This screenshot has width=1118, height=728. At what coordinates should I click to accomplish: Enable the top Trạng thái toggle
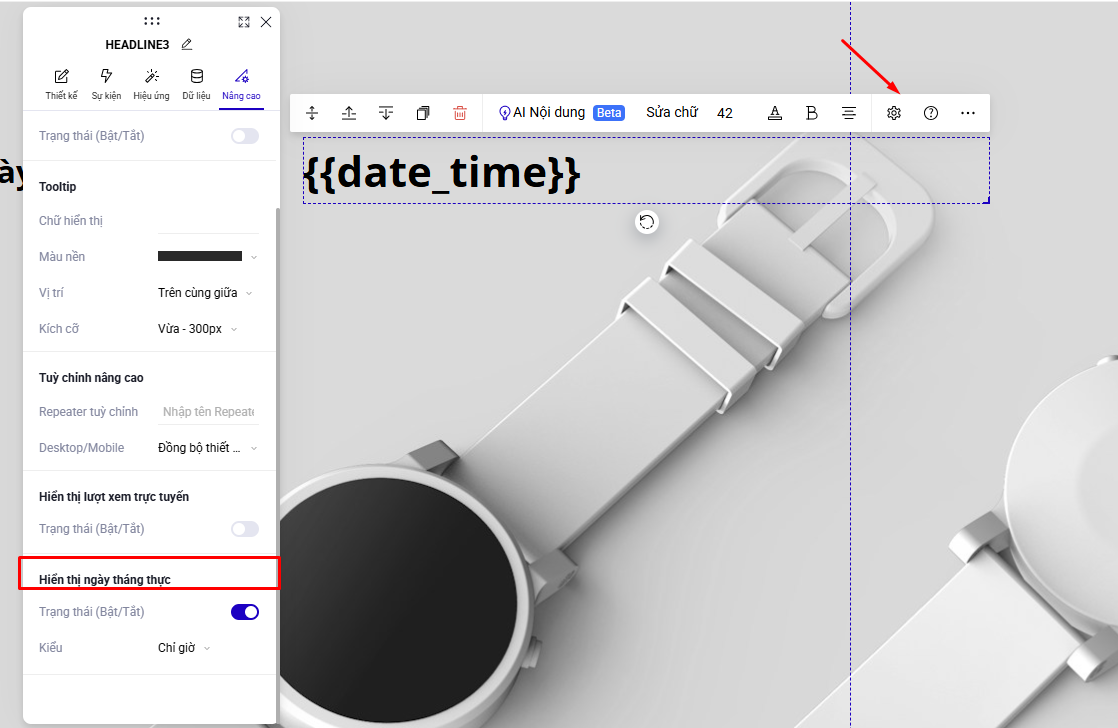245,136
